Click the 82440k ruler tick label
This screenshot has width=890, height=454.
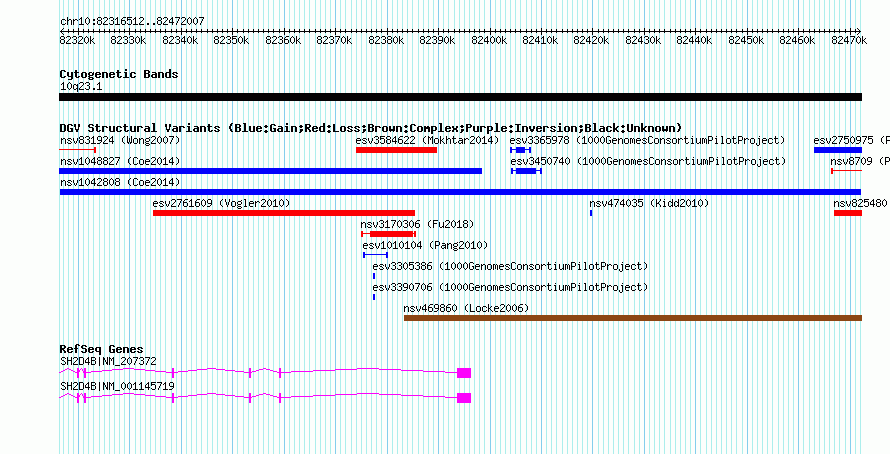point(694,40)
